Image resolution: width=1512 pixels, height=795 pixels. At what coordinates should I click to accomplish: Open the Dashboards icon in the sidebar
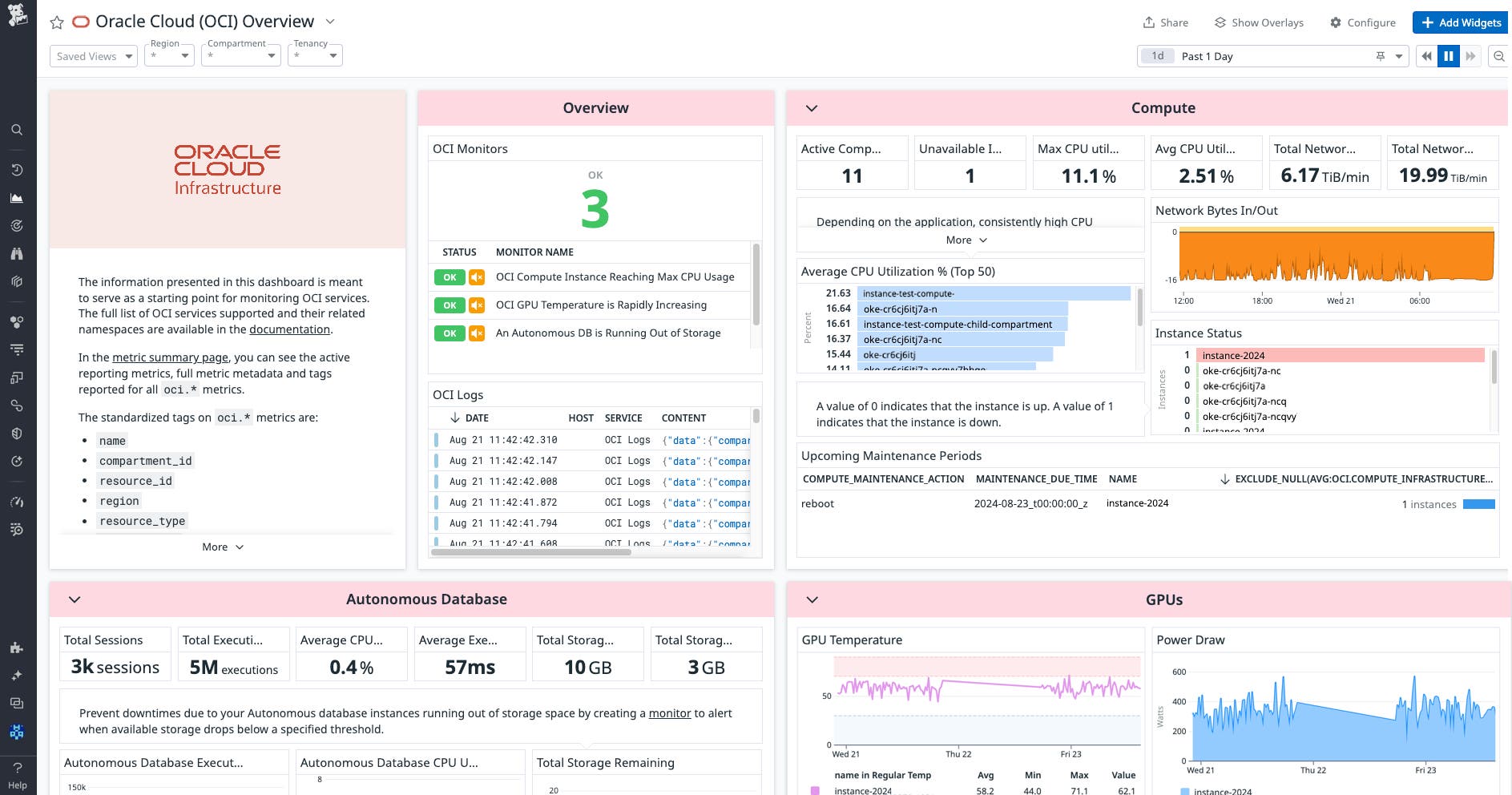tap(16, 198)
